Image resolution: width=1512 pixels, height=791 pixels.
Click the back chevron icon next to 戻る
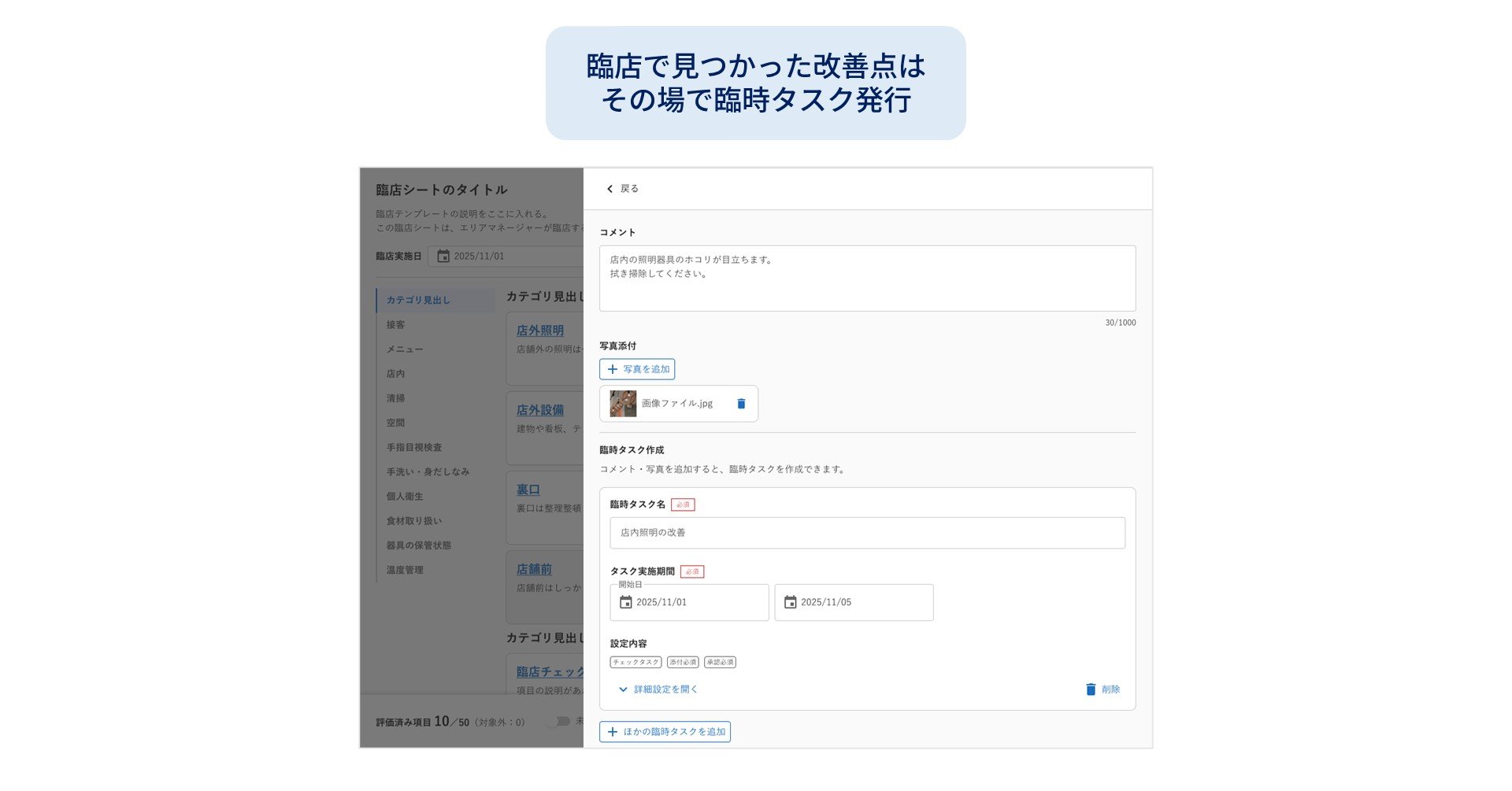tap(610, 189)
